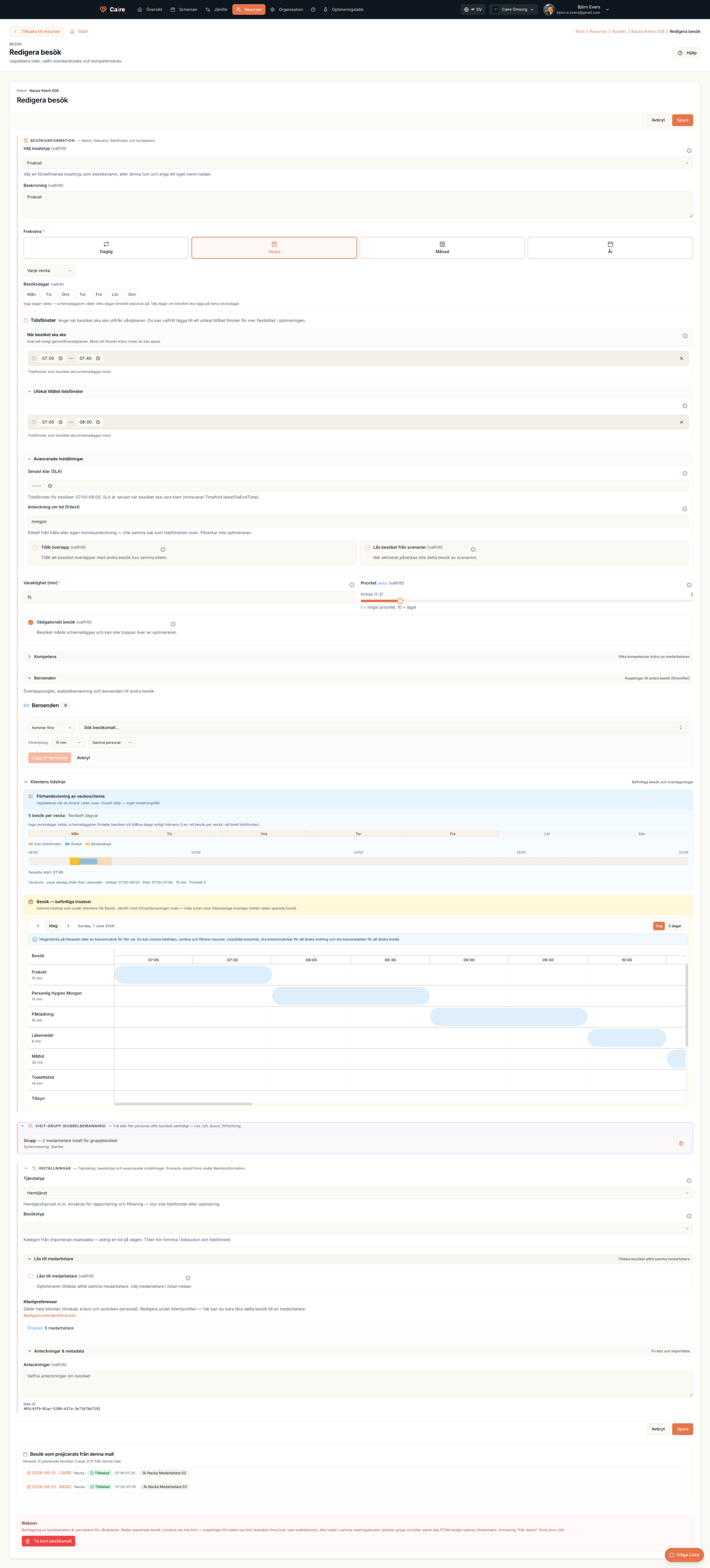
Task: Click info icon for Prioritet
Action: click(689, 585)
